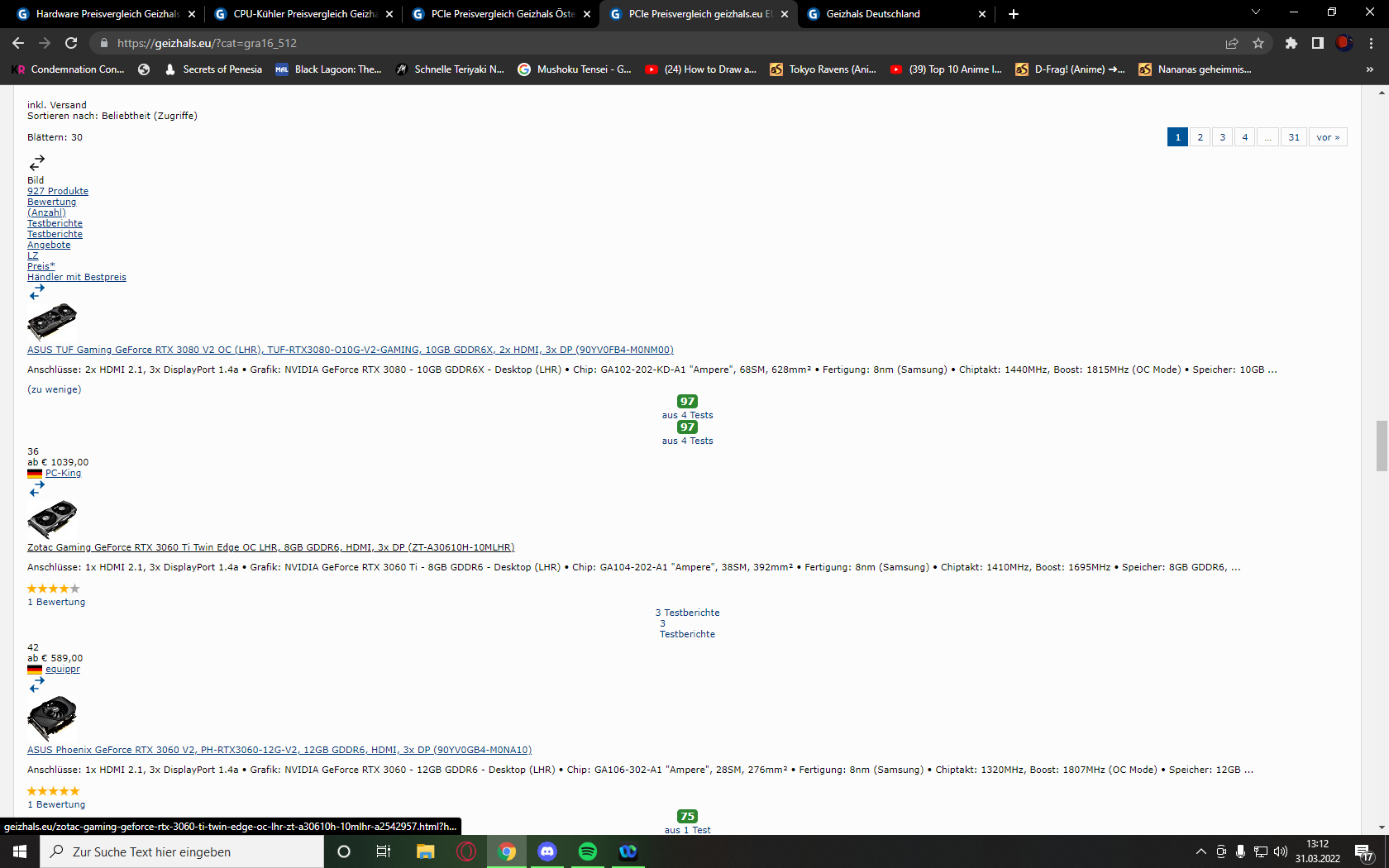Image resolution: width=1389 pixels, height=868 pixels.
Task: Switch to Geizhals Deutschland tab
Action: coord(896,14)
